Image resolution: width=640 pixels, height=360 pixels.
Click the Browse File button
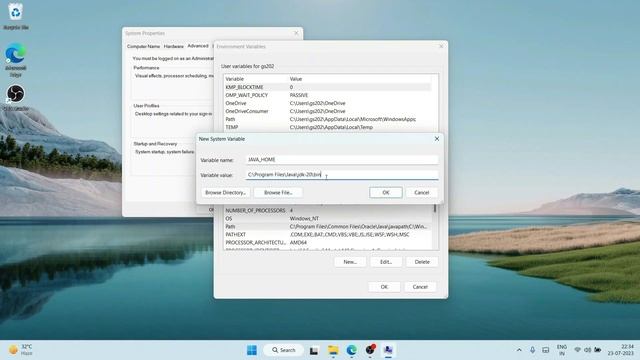pos(278,193)
